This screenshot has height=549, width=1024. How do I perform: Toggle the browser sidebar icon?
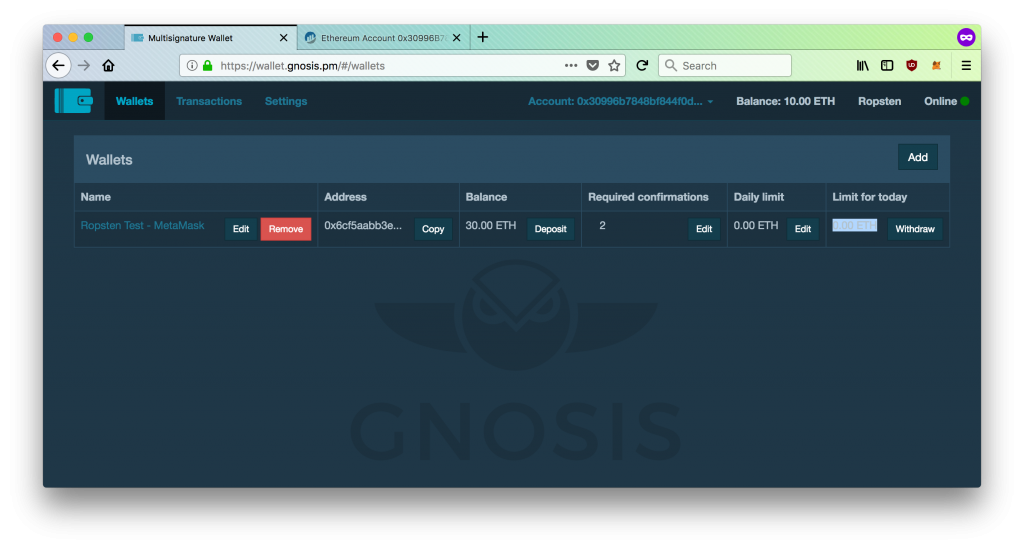tap(887, 65)
